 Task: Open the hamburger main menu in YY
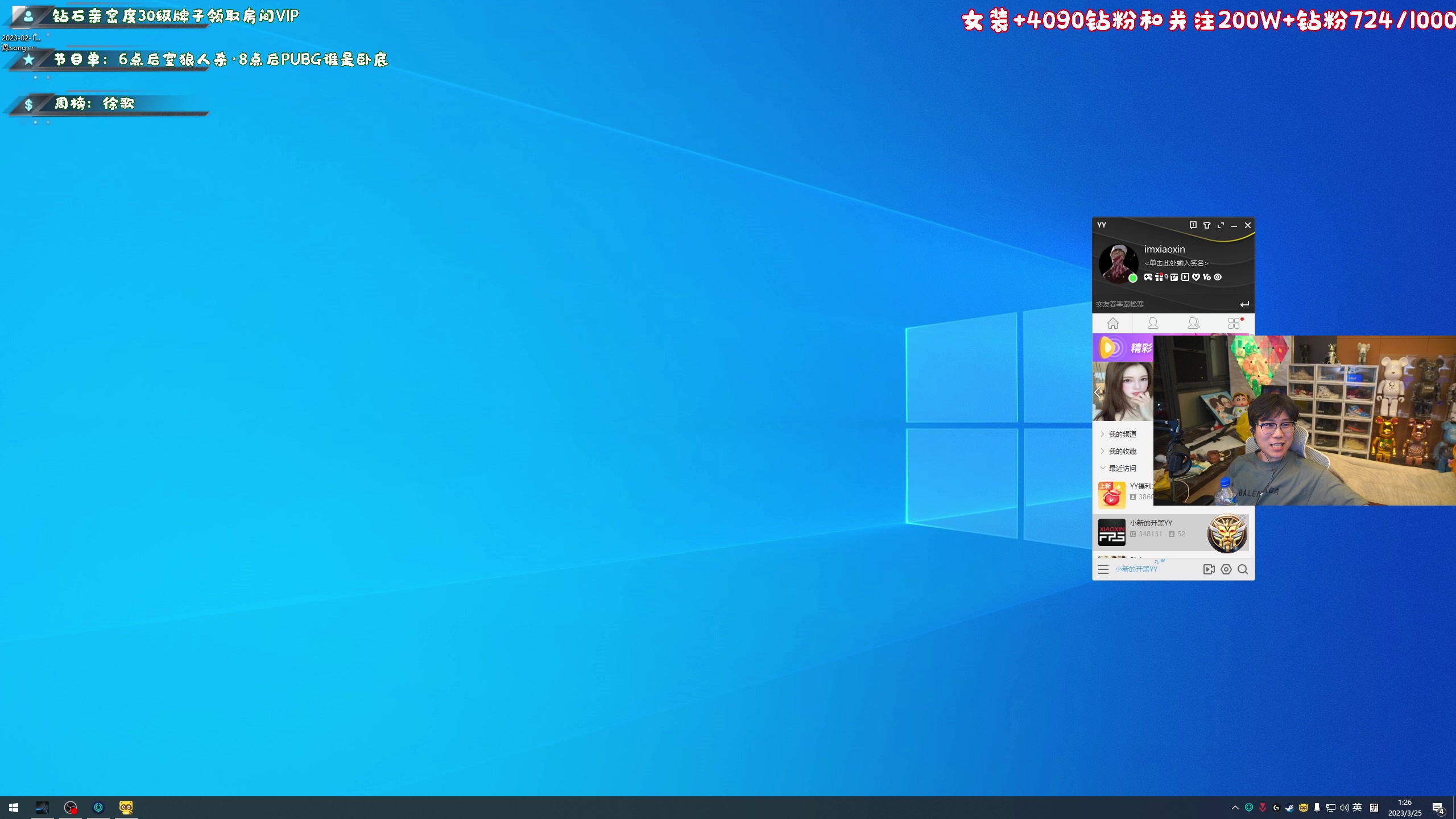pos(1103,569)
